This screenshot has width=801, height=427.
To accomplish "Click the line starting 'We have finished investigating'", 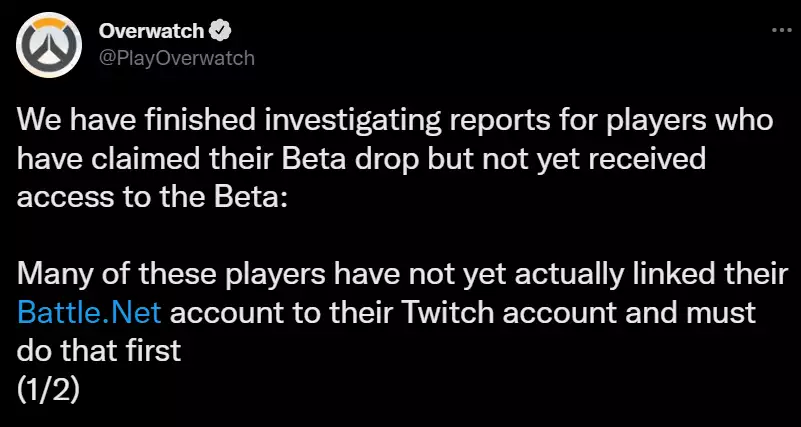I will click(x=395, y=120).
